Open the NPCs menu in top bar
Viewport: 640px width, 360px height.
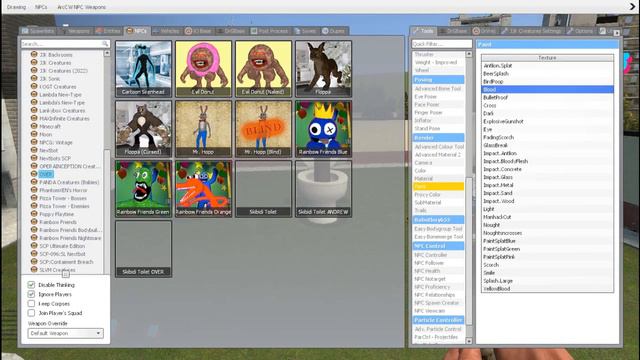point(41,7)
